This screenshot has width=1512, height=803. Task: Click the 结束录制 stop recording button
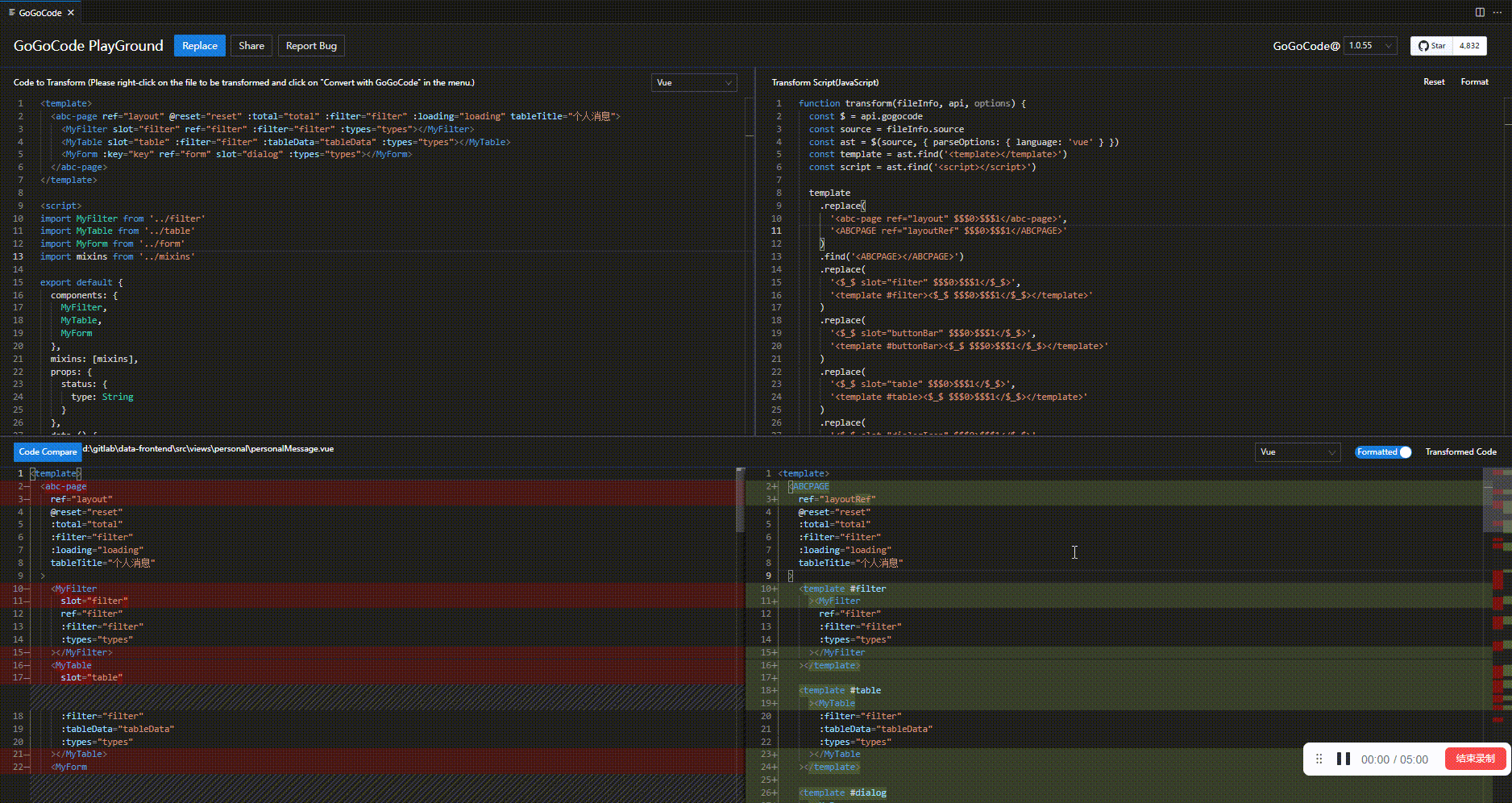click(1475, 759)
